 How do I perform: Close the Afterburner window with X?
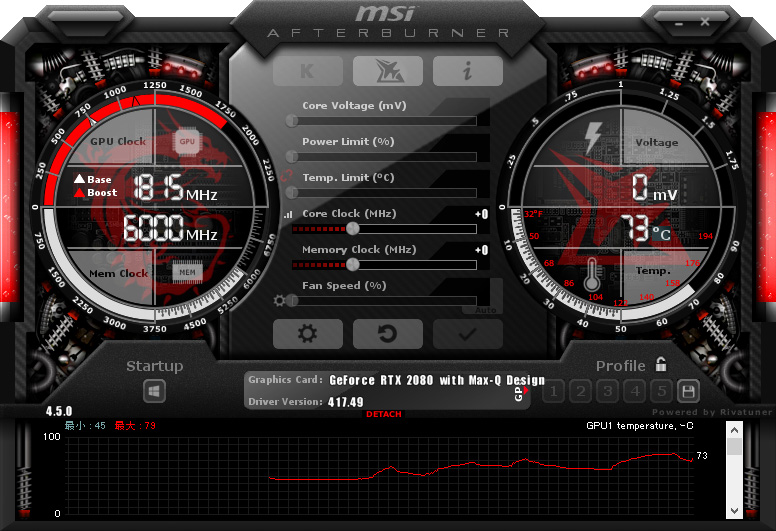705,22
